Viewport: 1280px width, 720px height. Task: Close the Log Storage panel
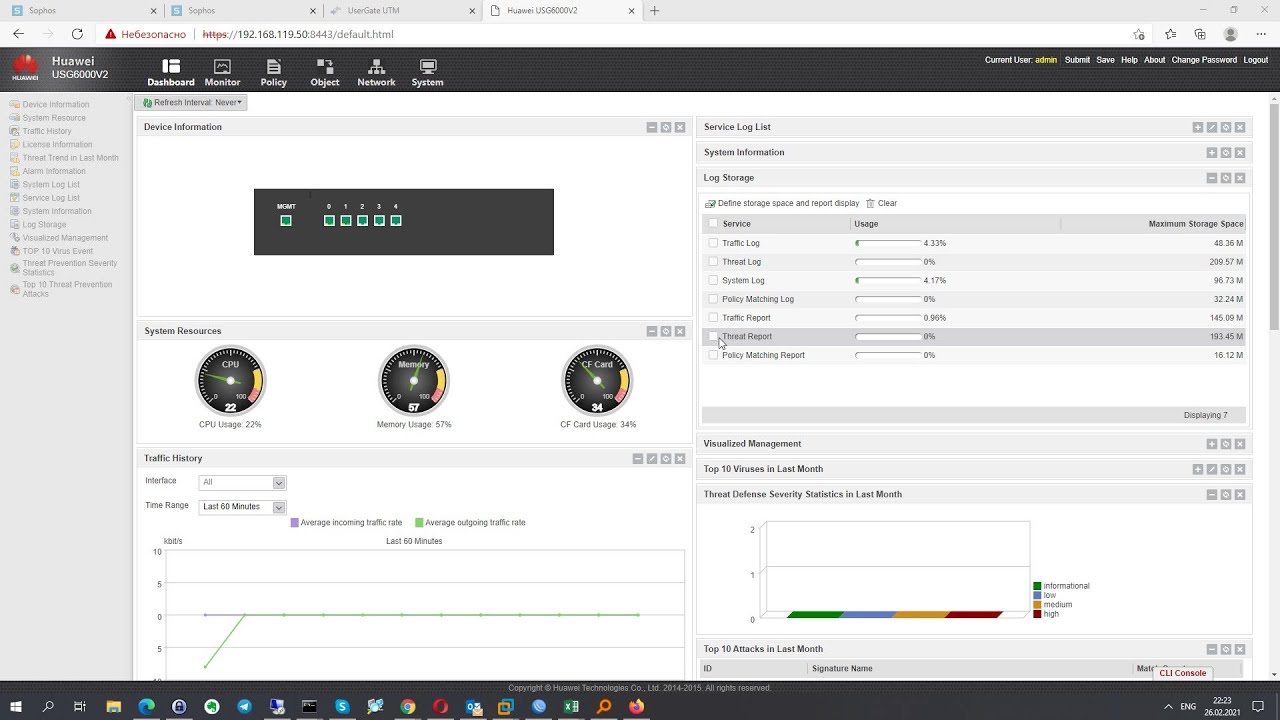pos(1240,178)
